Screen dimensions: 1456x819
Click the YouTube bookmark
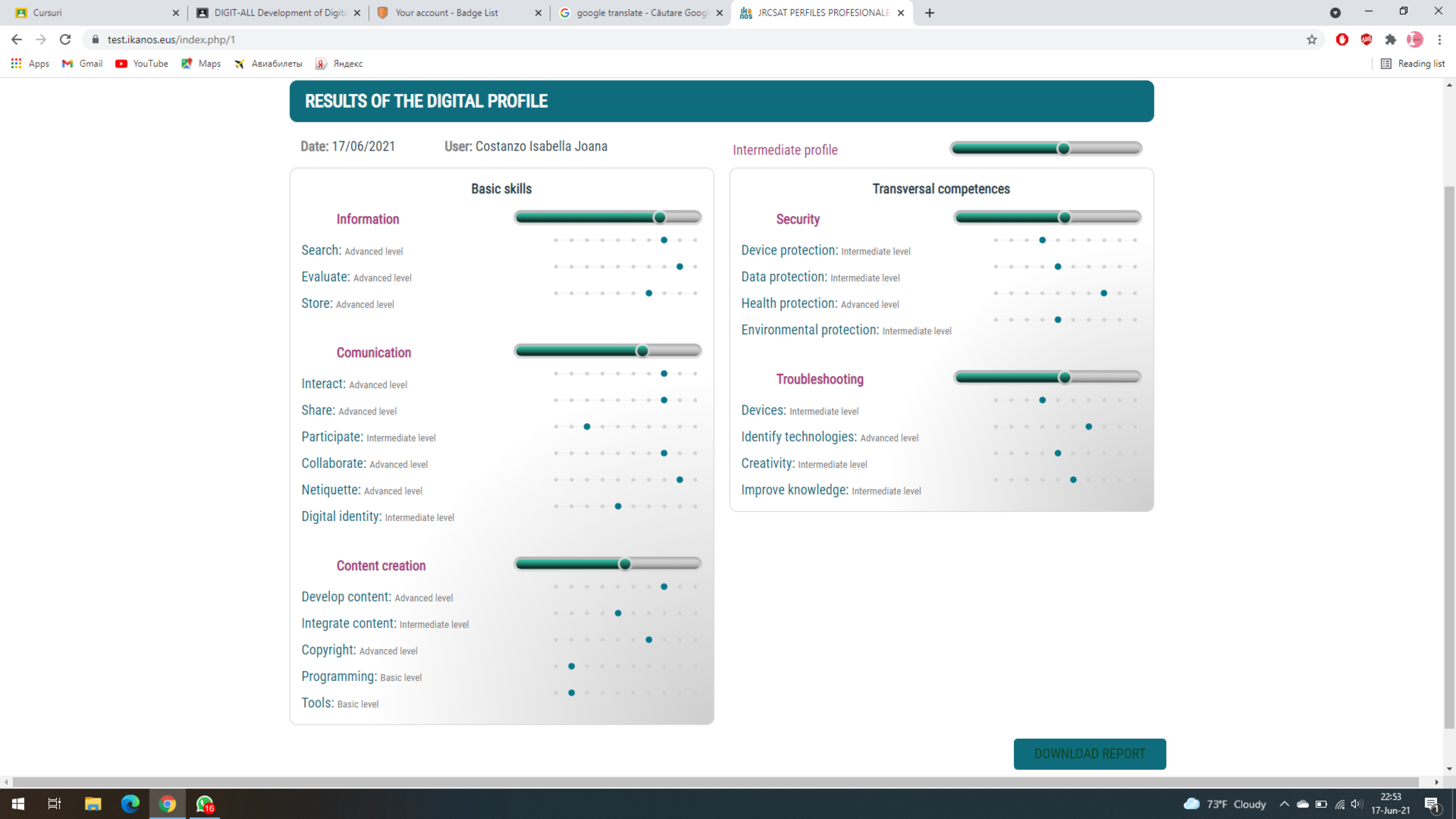coord(141,64)
